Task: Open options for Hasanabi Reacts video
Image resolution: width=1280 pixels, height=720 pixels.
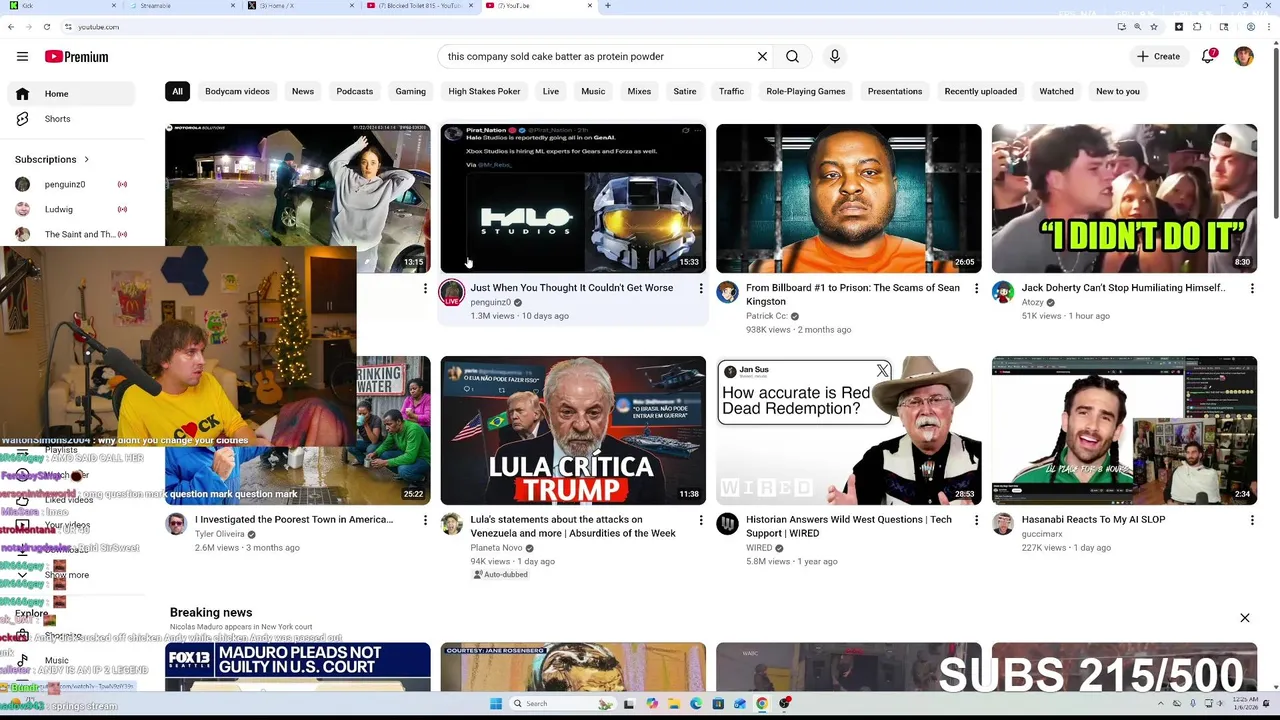Action: click(1252, 521)
